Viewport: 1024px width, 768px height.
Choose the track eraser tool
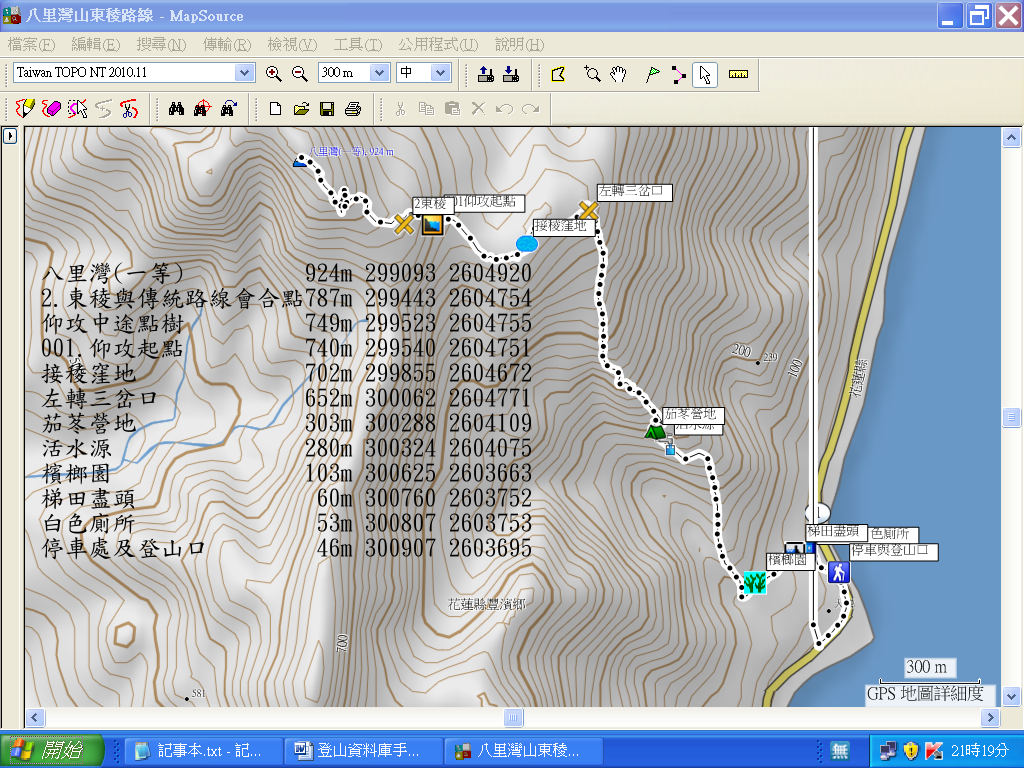tap(51, 108)
